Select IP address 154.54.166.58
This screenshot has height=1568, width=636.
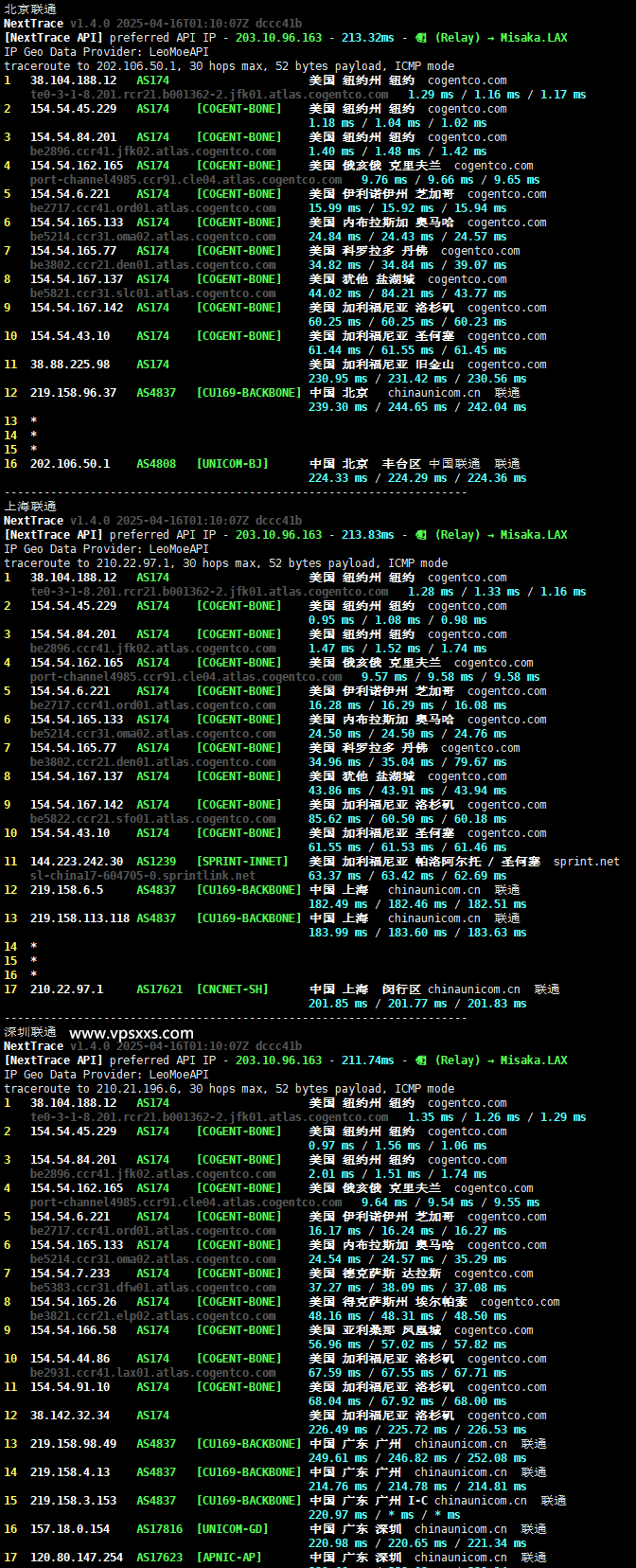[x=74, y=1330]
